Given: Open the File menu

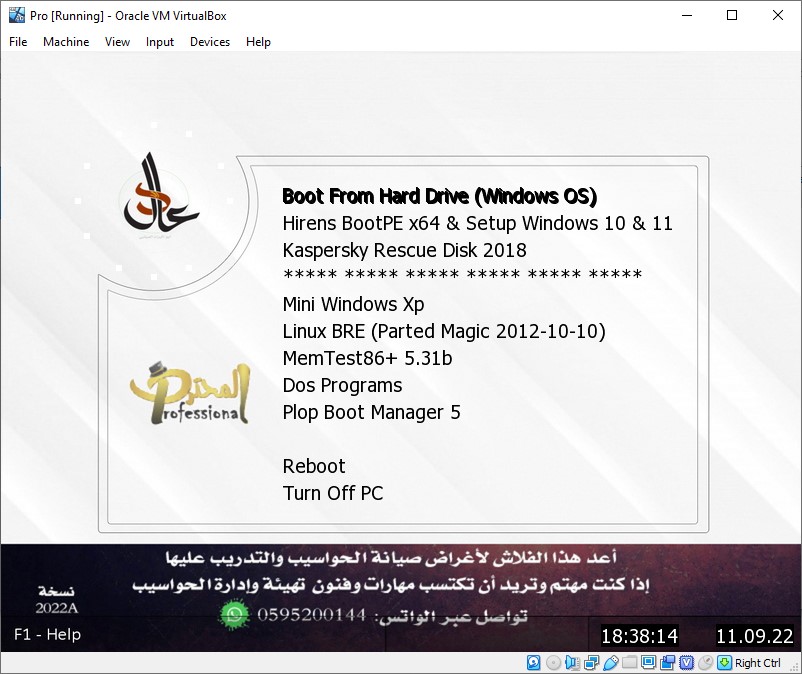Looking at the screenshot, I should (x=18, y=42).
